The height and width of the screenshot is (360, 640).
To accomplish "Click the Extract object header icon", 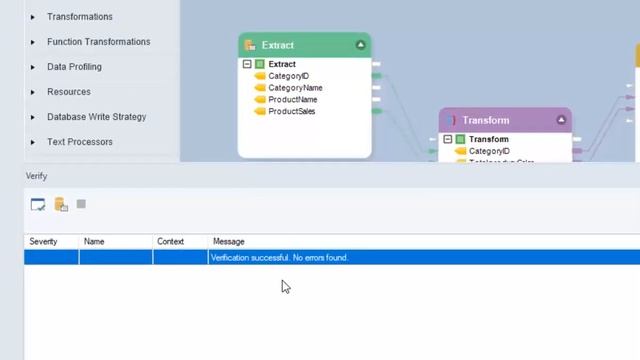I will (250, 45).
